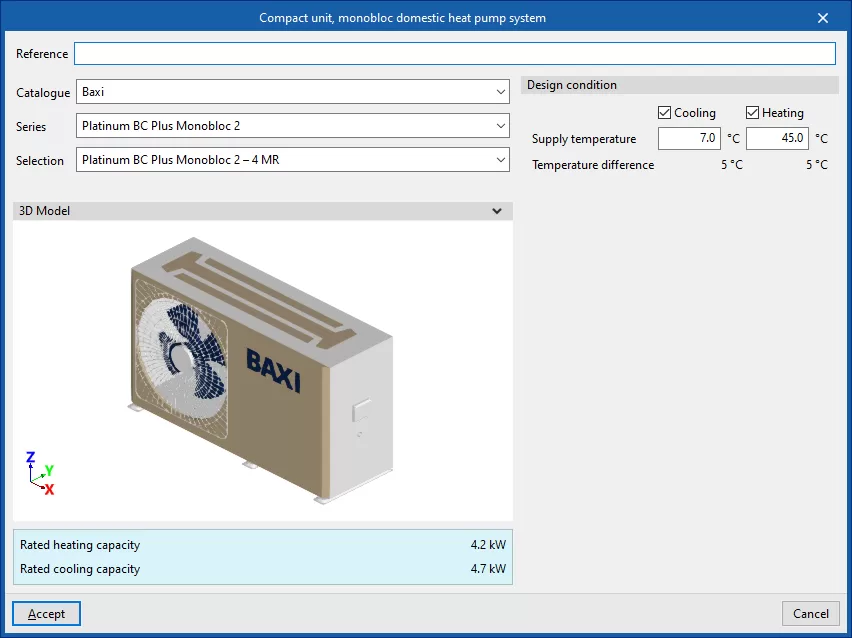The height and width of the screenshot is (638, 852).
Task: Open the Catalogue dropdown showing Baxi
Action: [292, 92]
